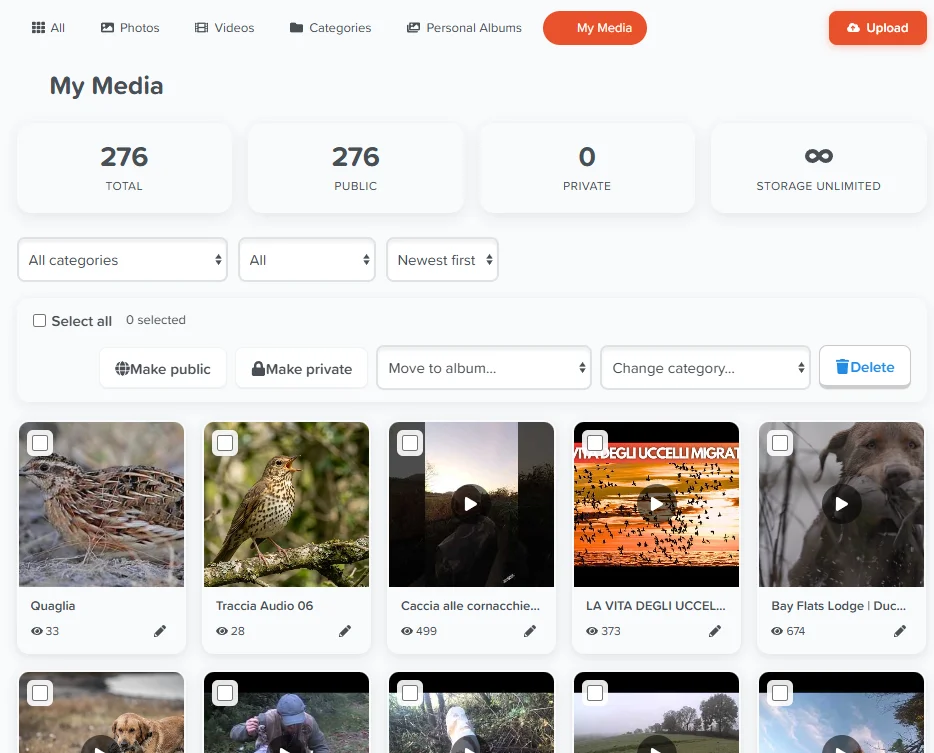Open the Personal Albums tab
Viewport: 934px width, 753px height.
(x=464, y=27)
